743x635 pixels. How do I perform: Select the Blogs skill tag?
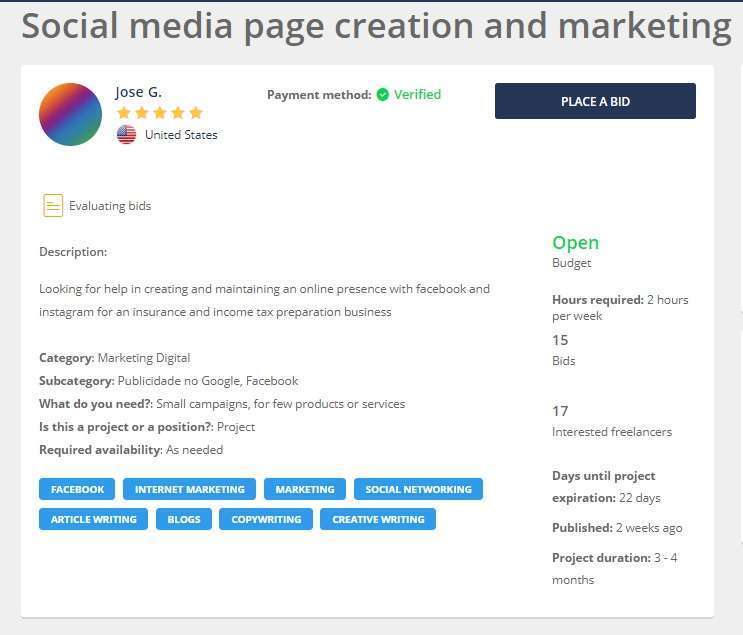tap(184, 519)
